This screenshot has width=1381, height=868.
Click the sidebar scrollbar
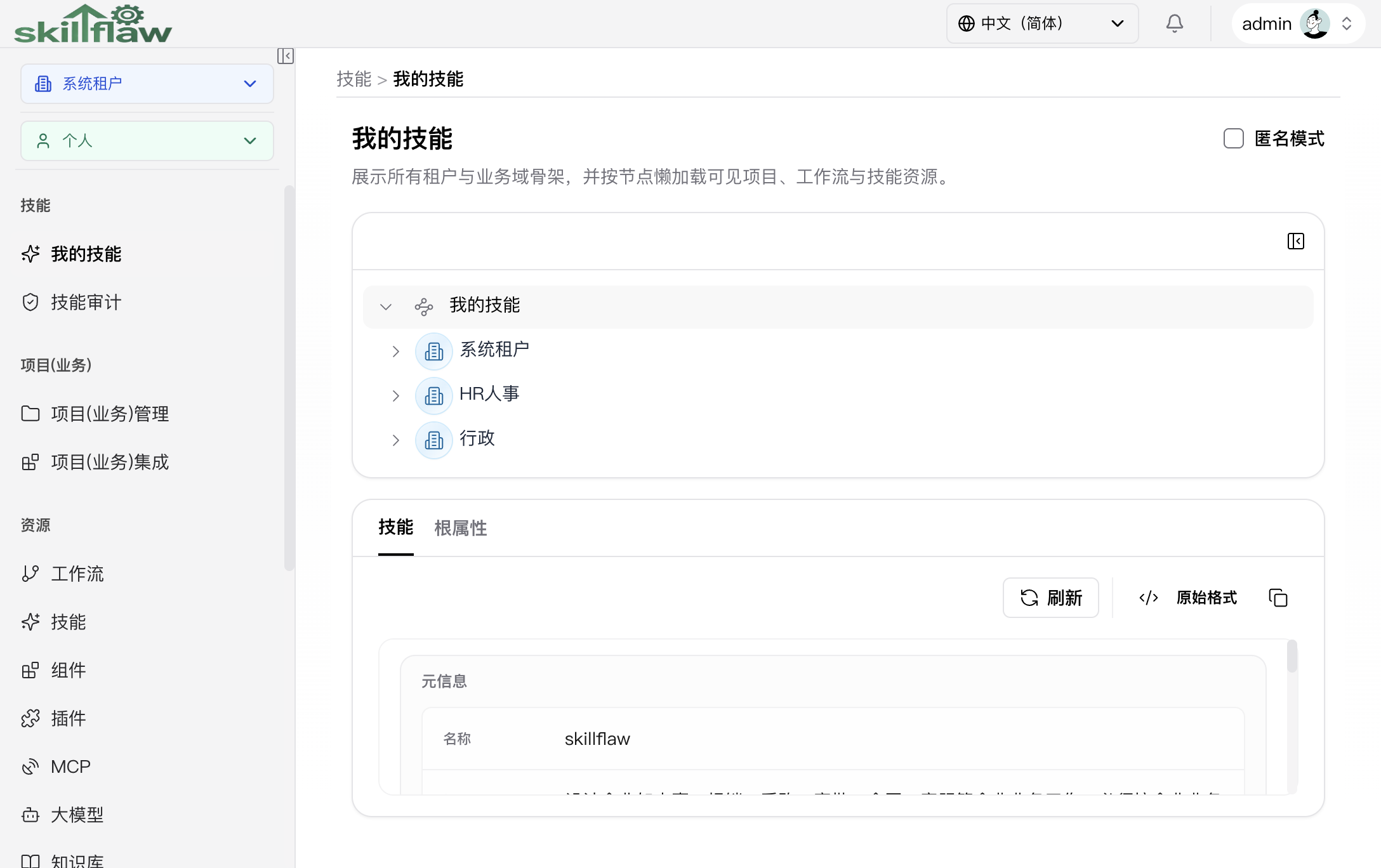(x=289, y=378)
